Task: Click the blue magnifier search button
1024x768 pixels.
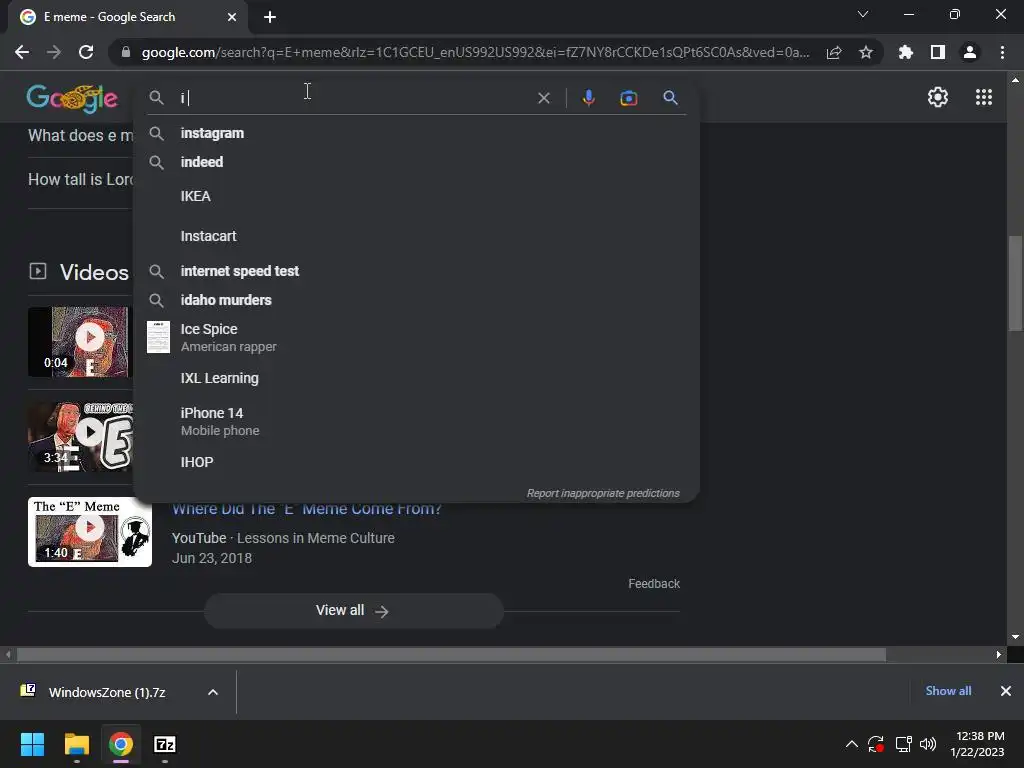Action: point(670,98)
